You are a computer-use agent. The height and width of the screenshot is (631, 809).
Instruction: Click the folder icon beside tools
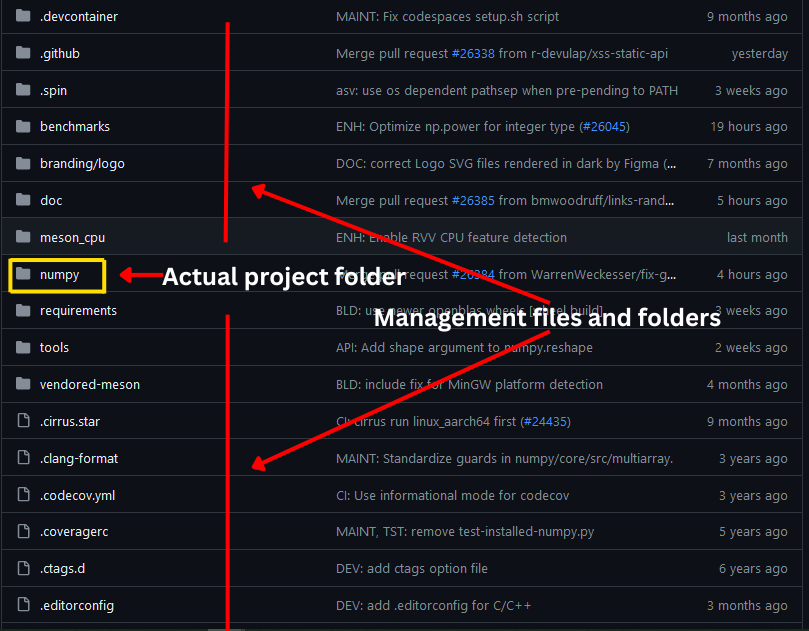click(x=23, y=347)
